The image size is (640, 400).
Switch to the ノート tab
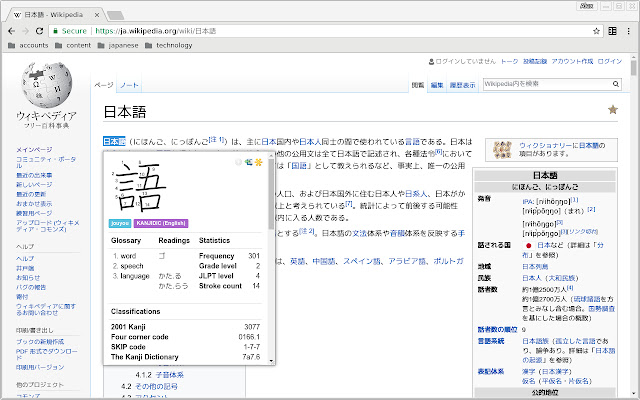tap(130, 86)
